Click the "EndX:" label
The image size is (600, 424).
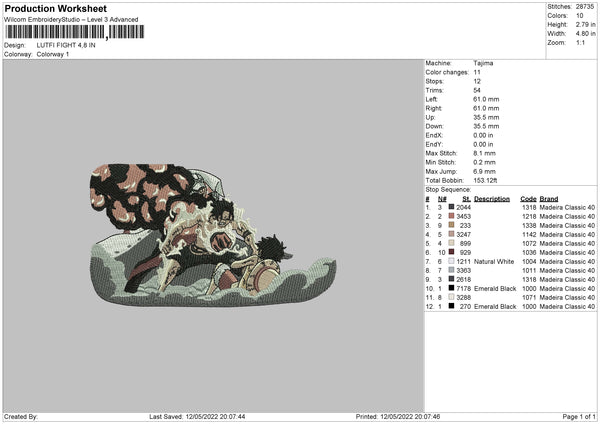click(x=434, y=135)
